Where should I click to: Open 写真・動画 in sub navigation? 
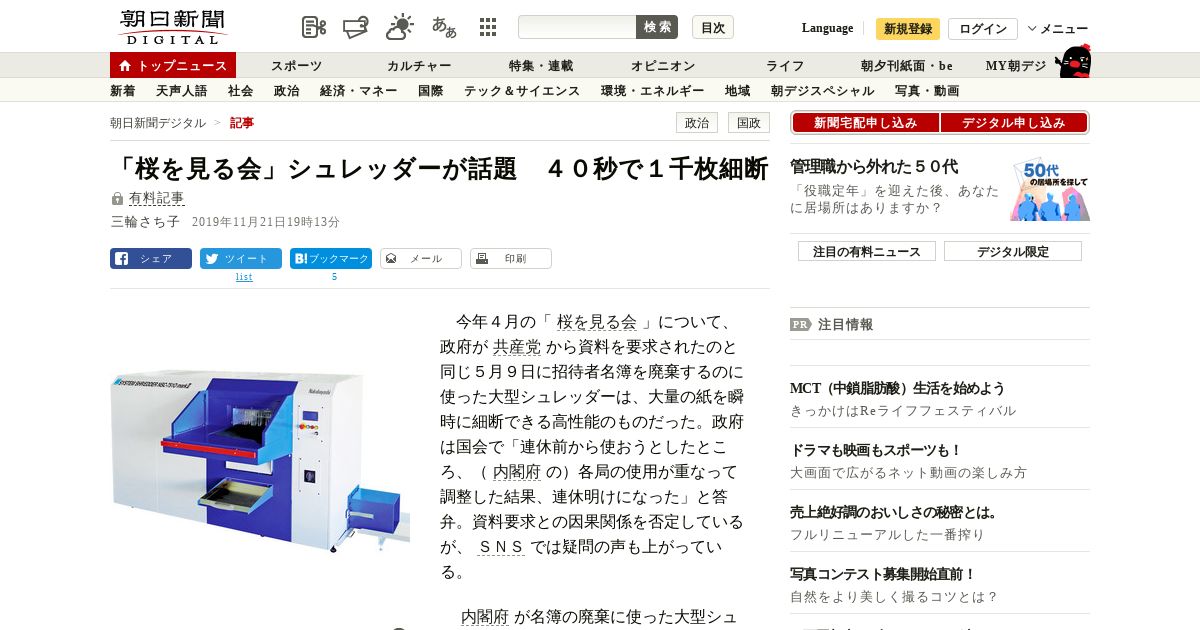click(x=927, y=91)
